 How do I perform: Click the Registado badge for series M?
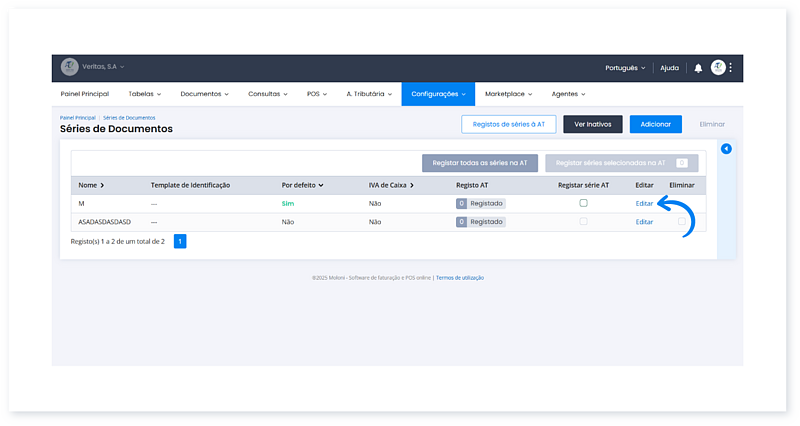(x=481, y=203)
